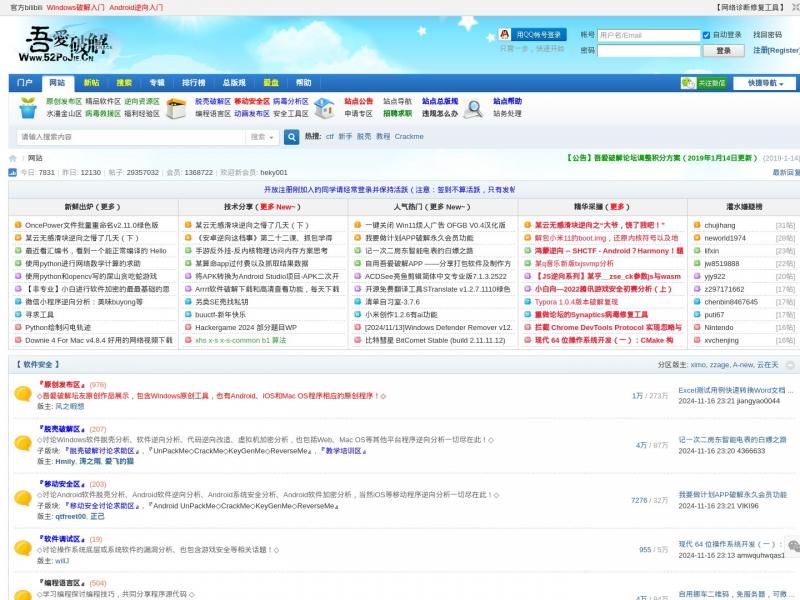This screenshot has width=800, height=600.
Task: Click the chat bubble icon of 原创发布区 forum
Action: (23, 394)
